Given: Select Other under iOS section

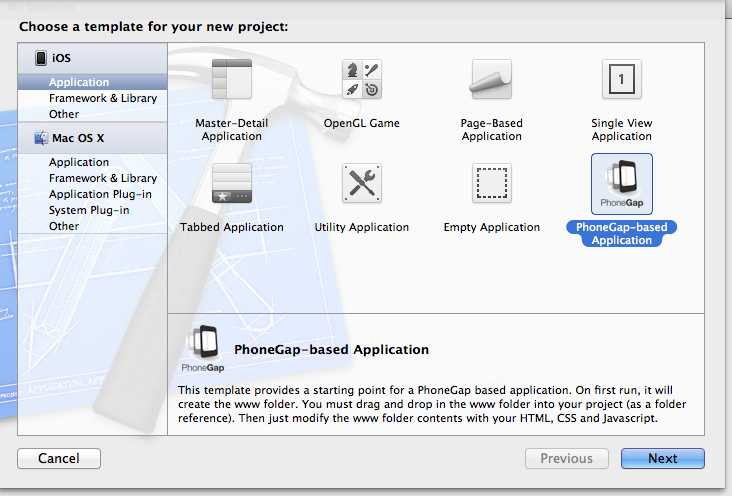Looking at the screenshot, I should (x=92, y=114).
